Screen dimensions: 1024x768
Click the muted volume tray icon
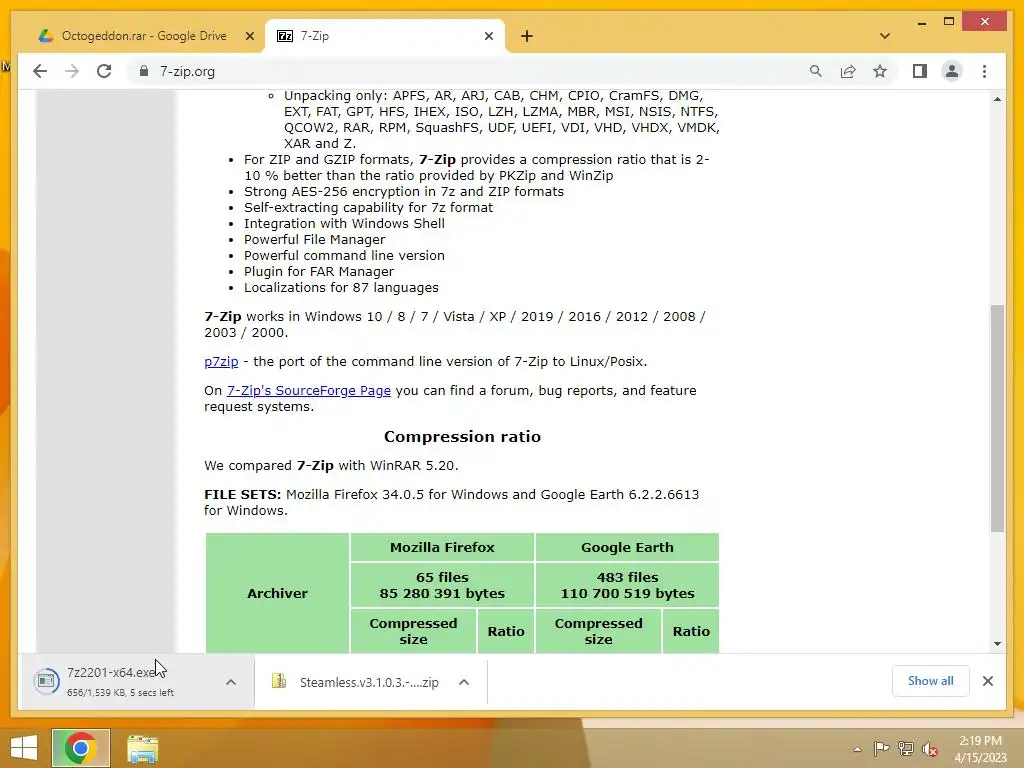(929, 748)
